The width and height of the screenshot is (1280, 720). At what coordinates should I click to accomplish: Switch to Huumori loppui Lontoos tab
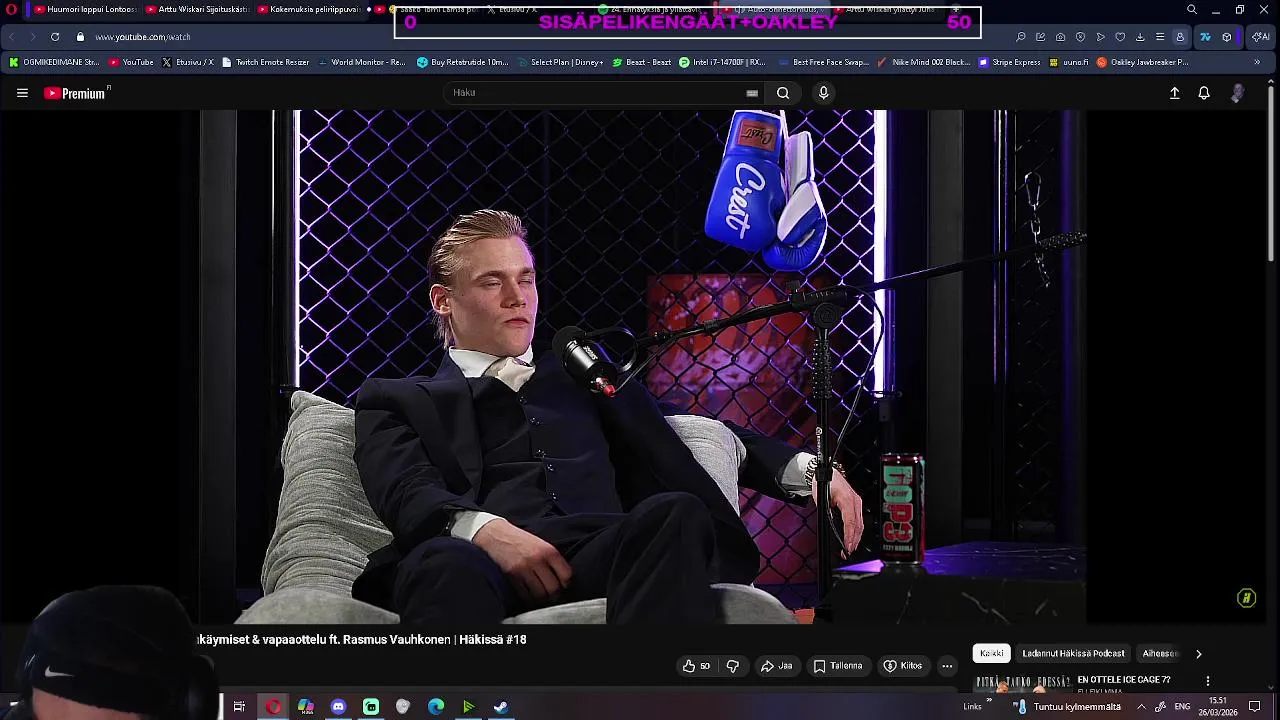point(85,10)
